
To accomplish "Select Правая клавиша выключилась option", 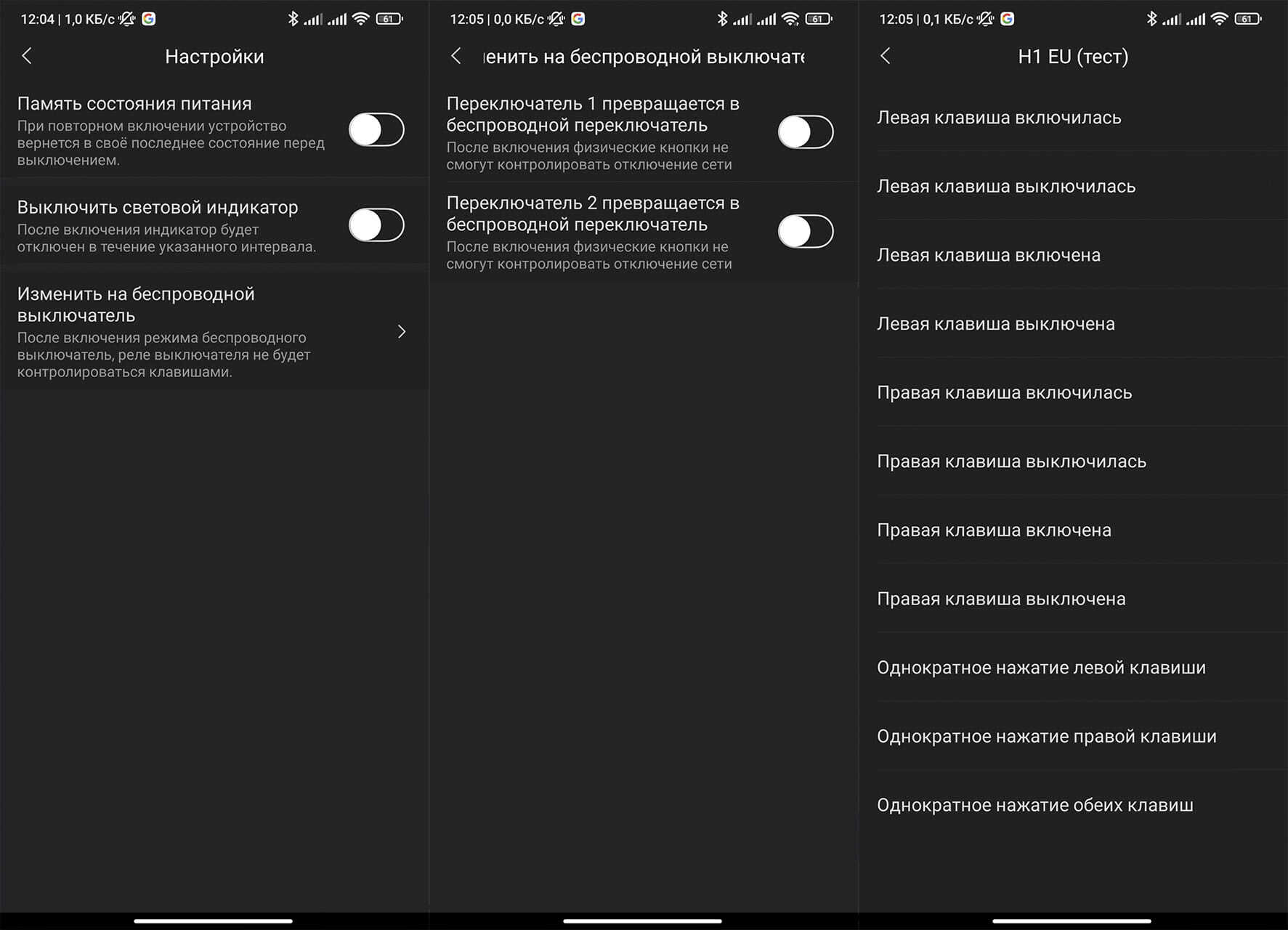I will [x=1074, y=461].
